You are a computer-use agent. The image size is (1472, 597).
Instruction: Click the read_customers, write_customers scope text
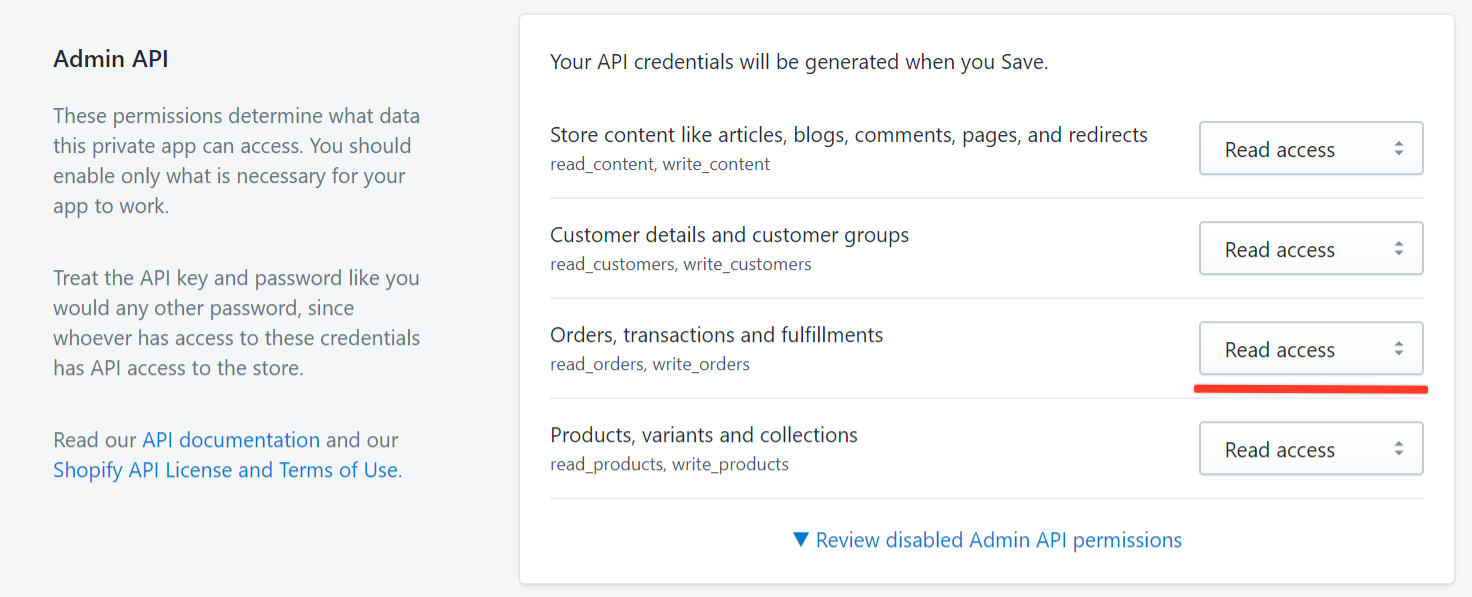tap(681, 264)
